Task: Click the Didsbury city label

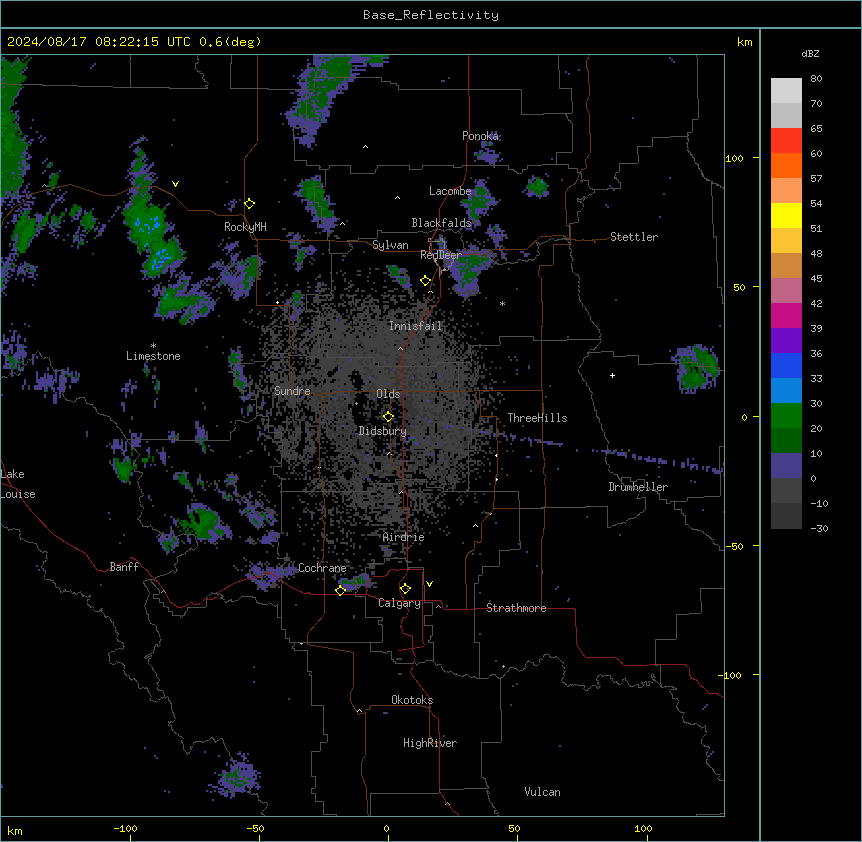Action: [383, 431]
